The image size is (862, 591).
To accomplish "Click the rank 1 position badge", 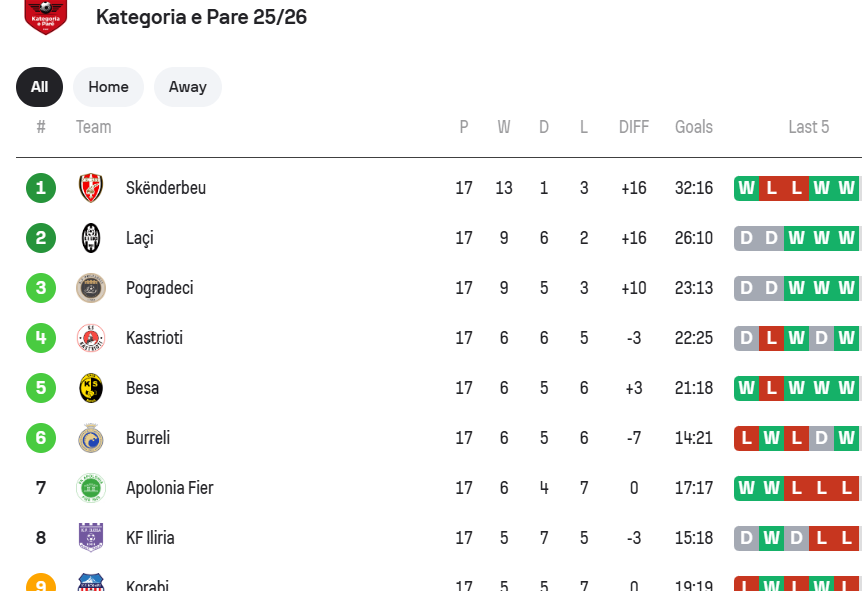I will [41, 188].
